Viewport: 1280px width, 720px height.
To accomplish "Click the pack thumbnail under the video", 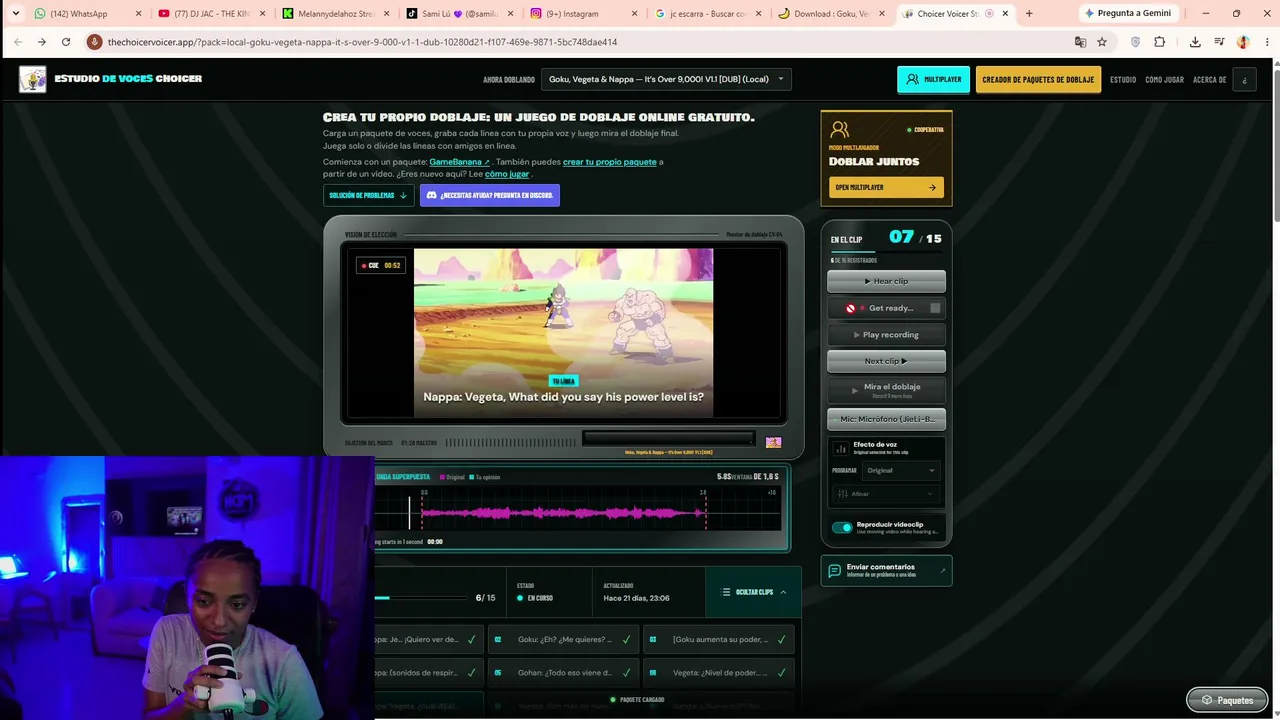I will point(773,442).
